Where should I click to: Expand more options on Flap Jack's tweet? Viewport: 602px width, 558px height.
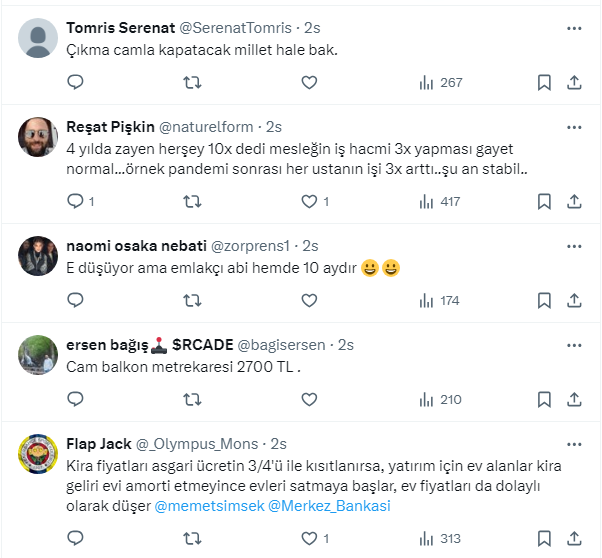click(x=574, y=443)
